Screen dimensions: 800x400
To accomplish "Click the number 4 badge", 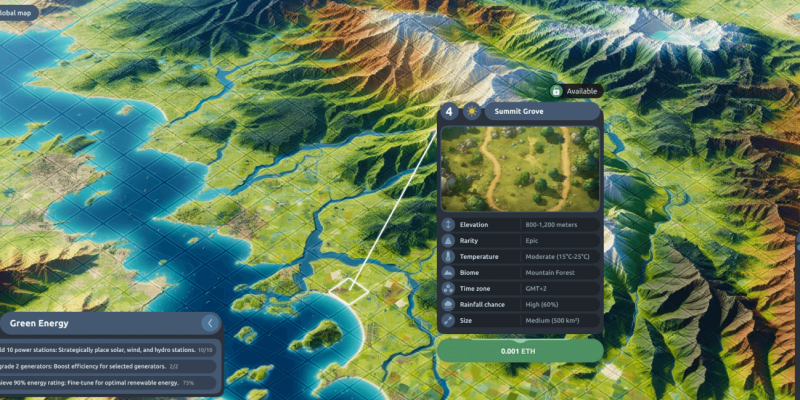I will click(449, 111).
